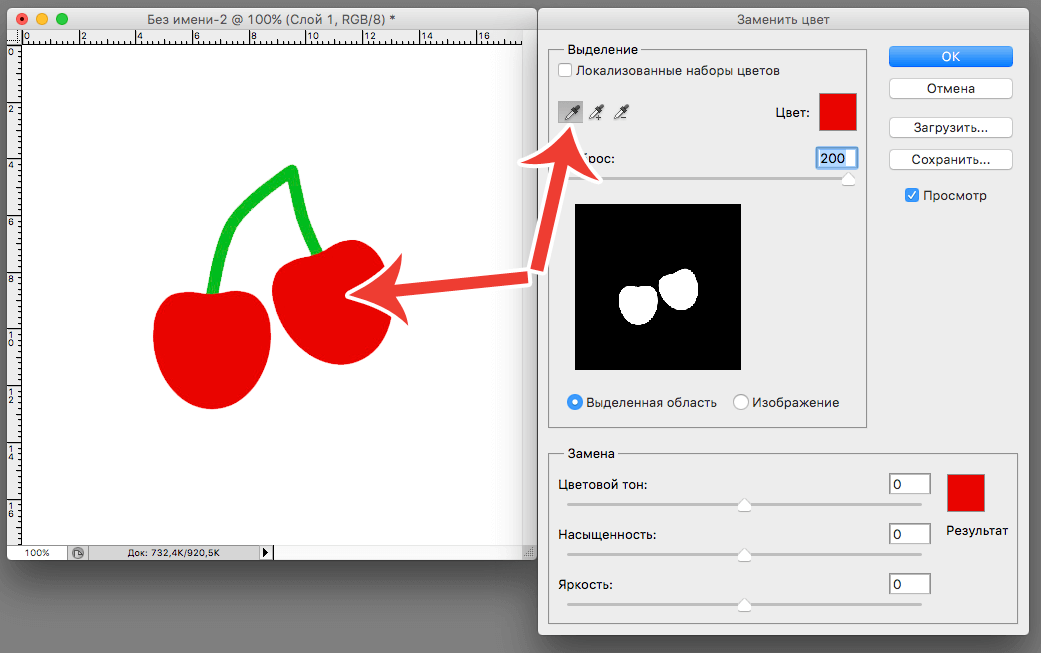Select the Выделенная область radio button

575,402
